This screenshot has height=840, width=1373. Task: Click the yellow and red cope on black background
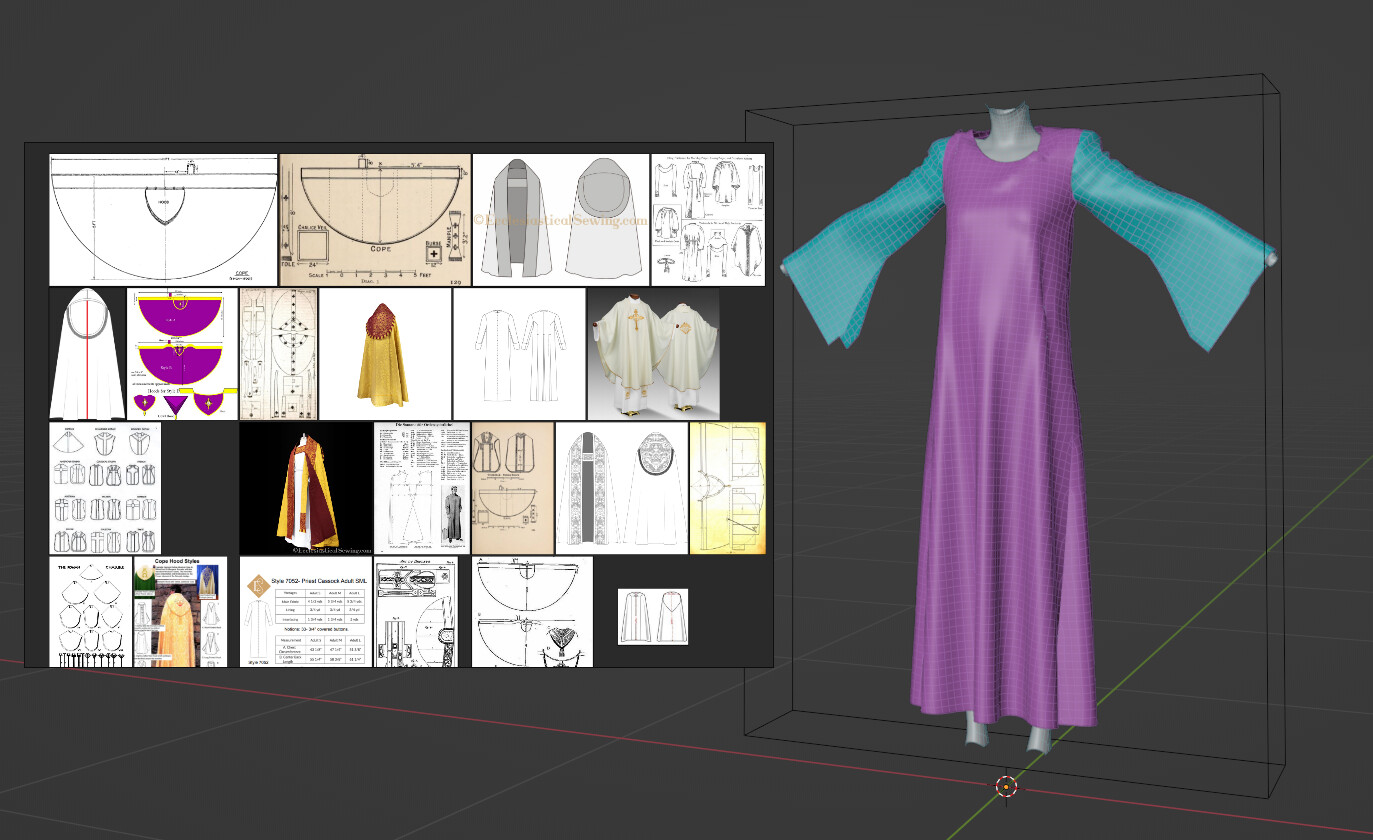point(305,488)
